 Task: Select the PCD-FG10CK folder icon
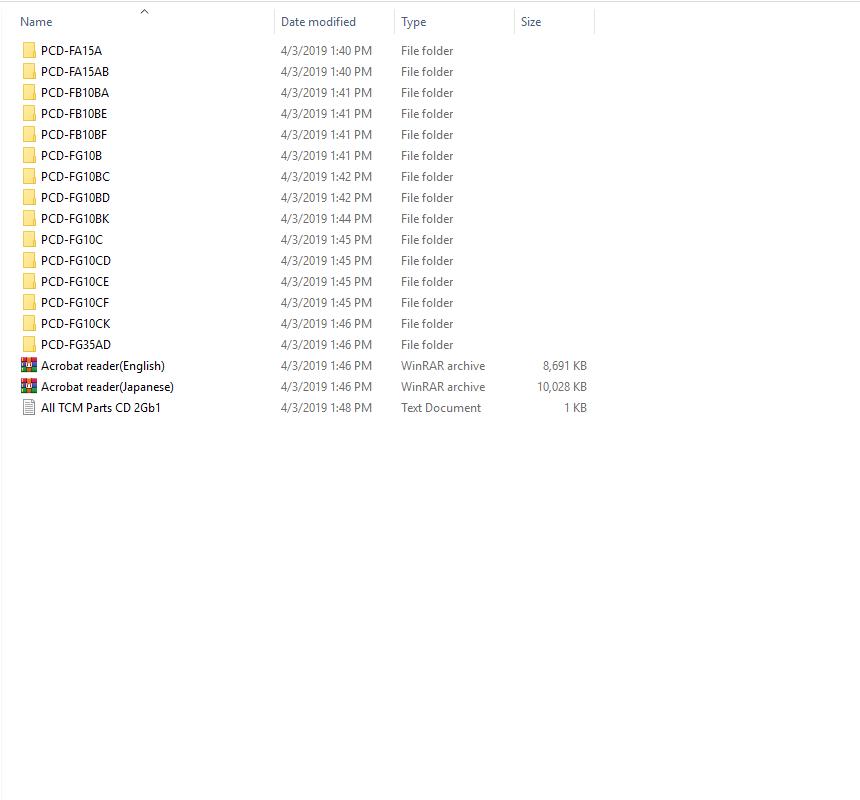click(x=29, y=324)
